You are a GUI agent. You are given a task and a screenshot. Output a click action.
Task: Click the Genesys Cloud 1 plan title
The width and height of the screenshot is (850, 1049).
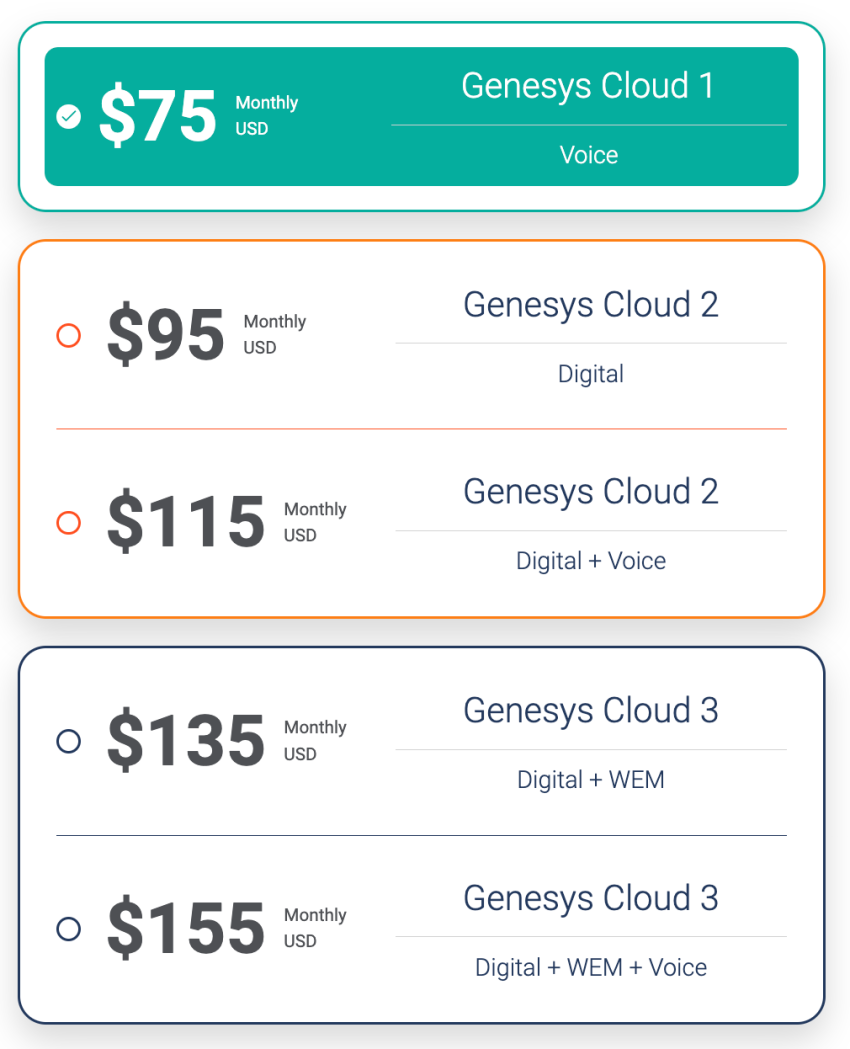[x=589, y=86]
